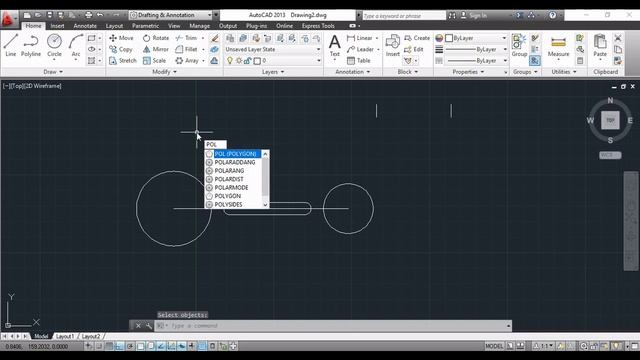Open the Drafting & Annotation workspace dropdown
This screenshot has height=360, width=640.
(171, 15)
